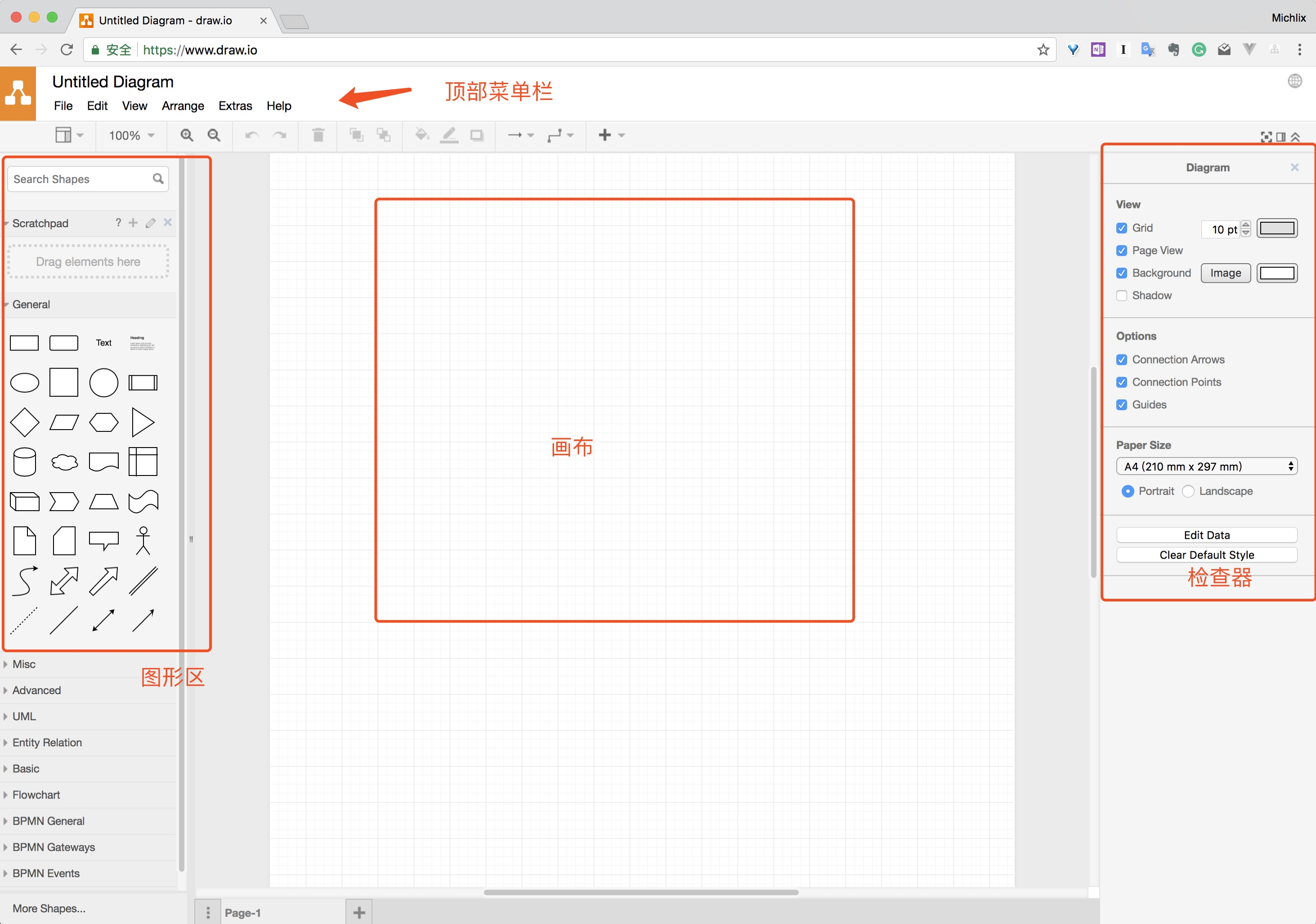Screen dimensions: 1316x924
Task: Disable the Shadow checkbox
Action: coord(1122,296)
